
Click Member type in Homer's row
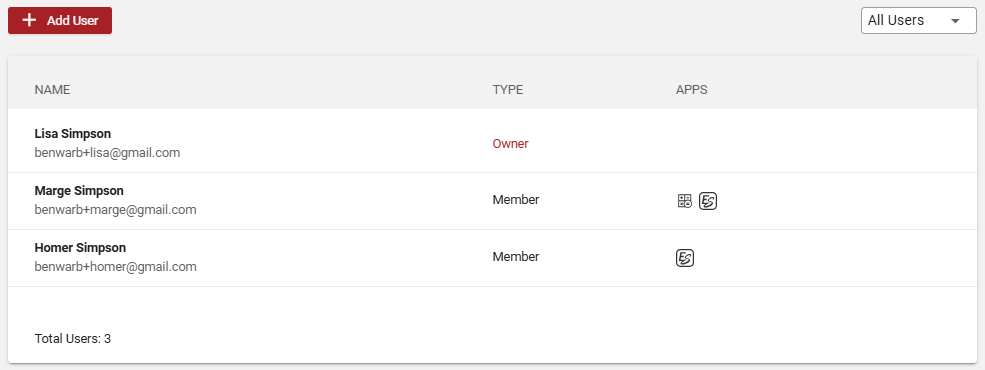click(516, 257)
